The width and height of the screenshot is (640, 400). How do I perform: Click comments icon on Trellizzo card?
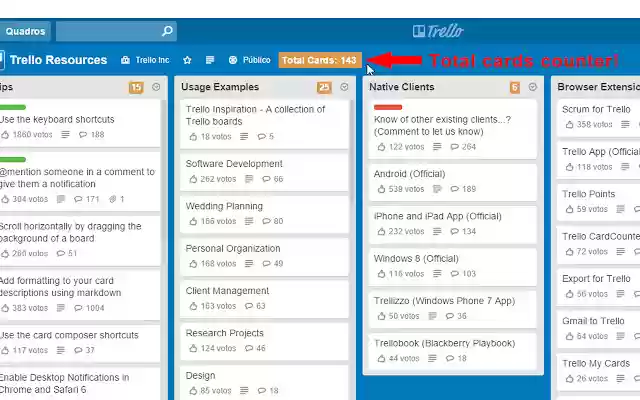(x=450, y=316)
